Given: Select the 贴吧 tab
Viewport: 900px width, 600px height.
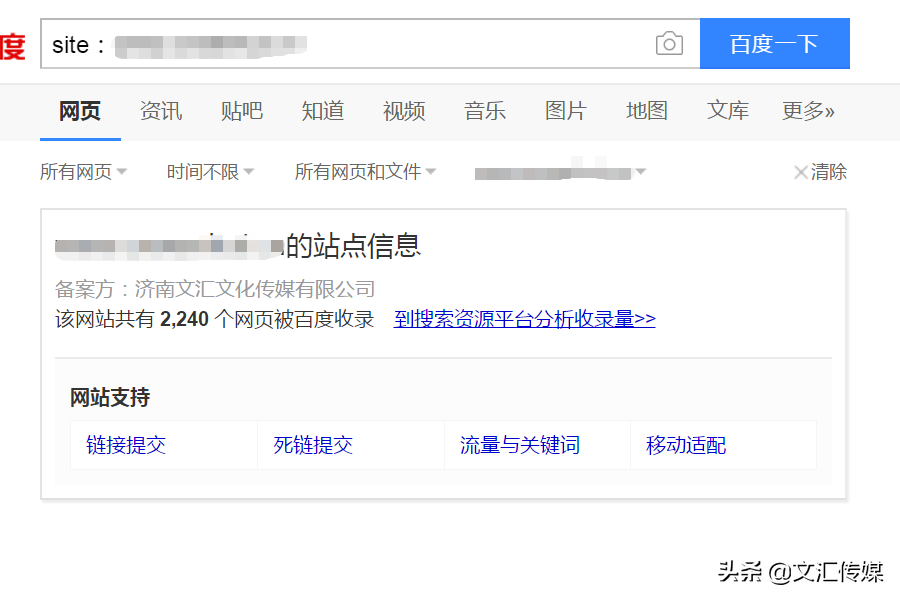Looking at the screenshot, I should (x=241, y=111).
